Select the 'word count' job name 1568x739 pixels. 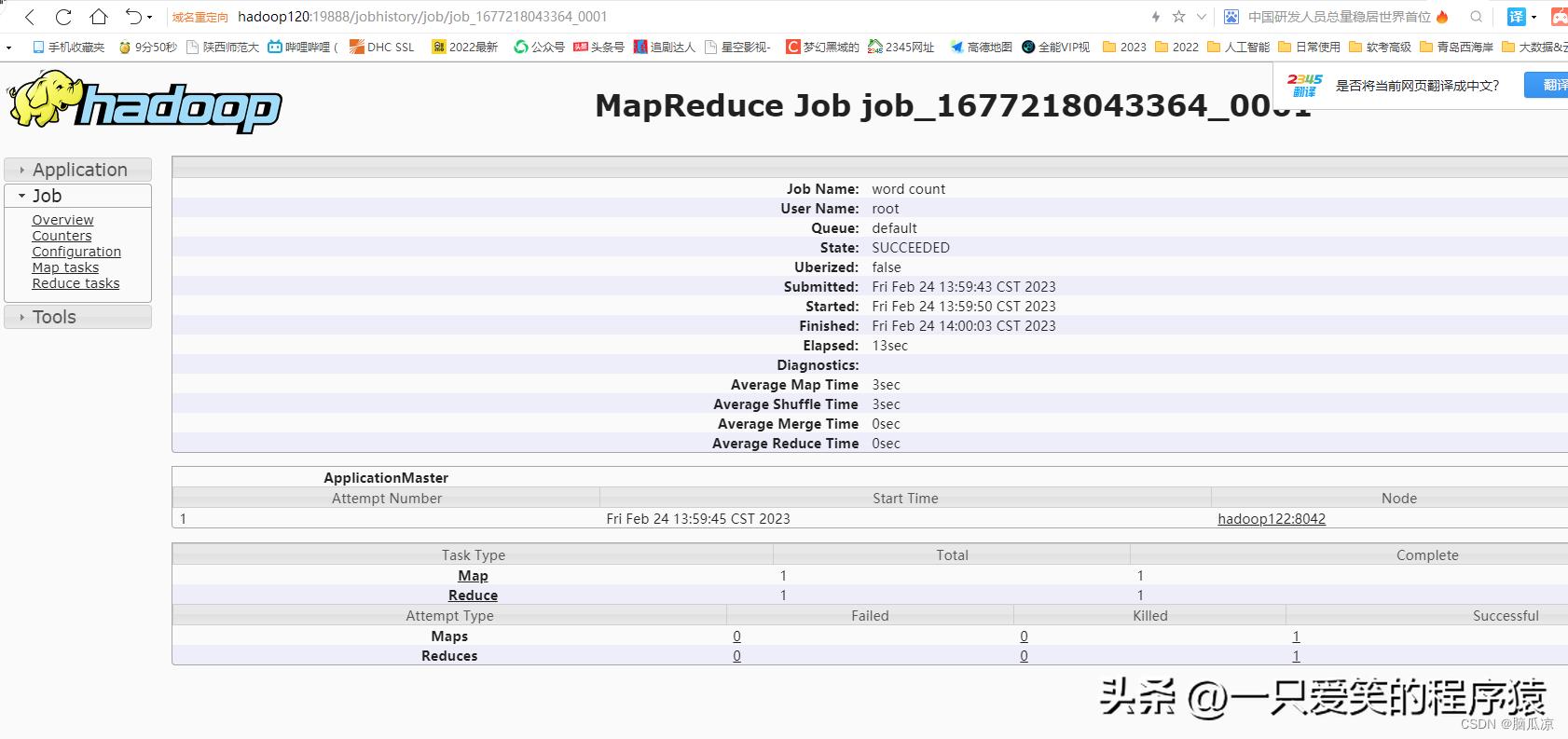(908, 189)
